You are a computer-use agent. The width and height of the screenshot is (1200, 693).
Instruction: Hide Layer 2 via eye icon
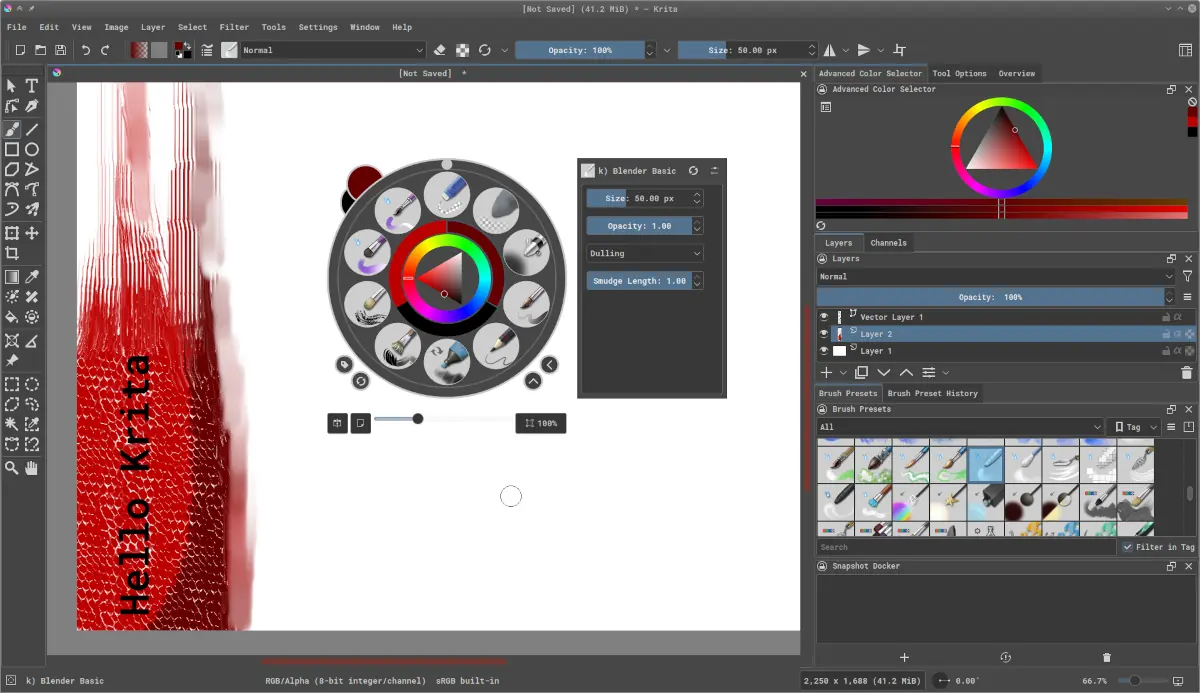pos(824,334)
